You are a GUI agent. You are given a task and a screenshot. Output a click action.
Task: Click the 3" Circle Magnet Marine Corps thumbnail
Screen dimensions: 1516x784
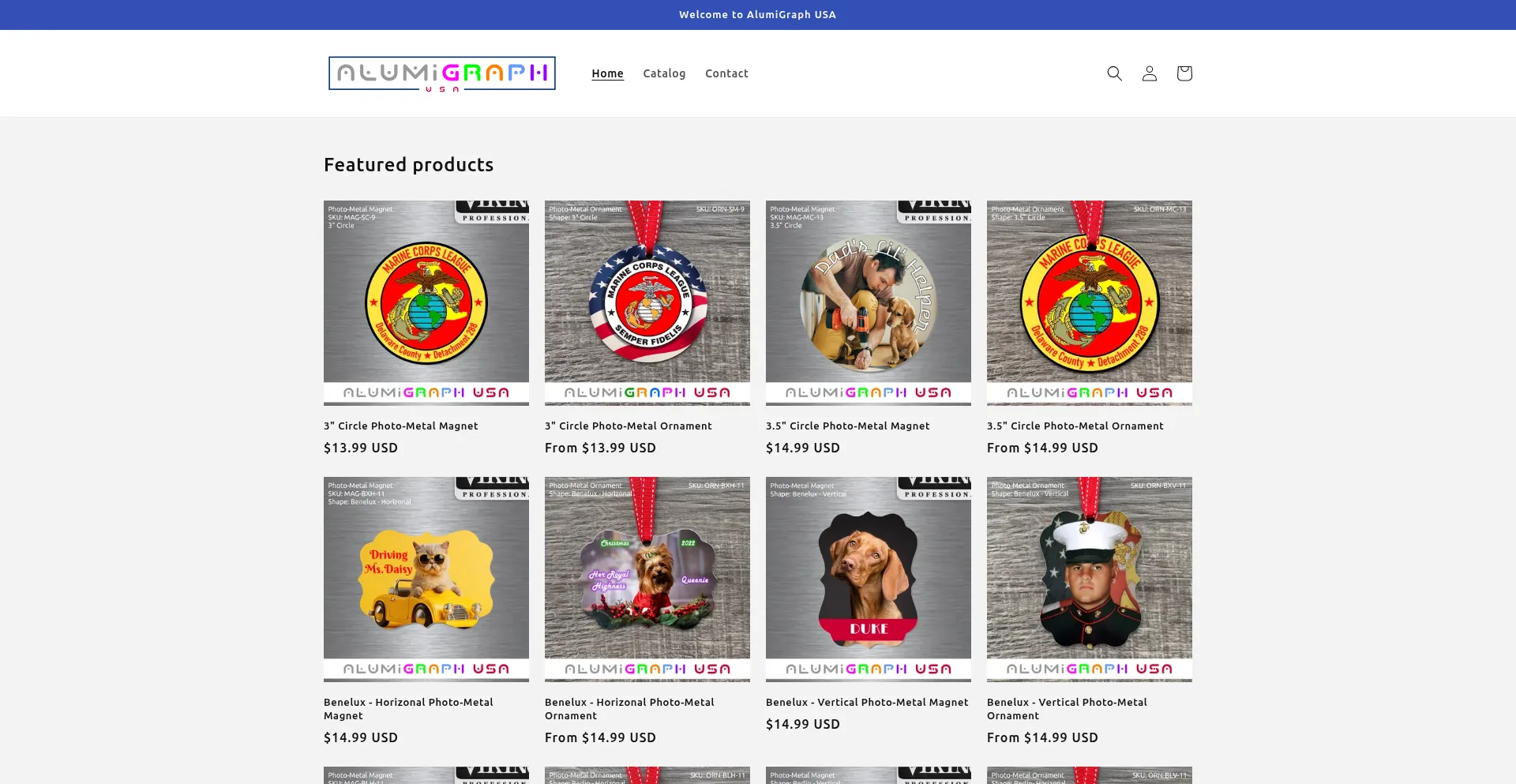[x=426, y=303]
